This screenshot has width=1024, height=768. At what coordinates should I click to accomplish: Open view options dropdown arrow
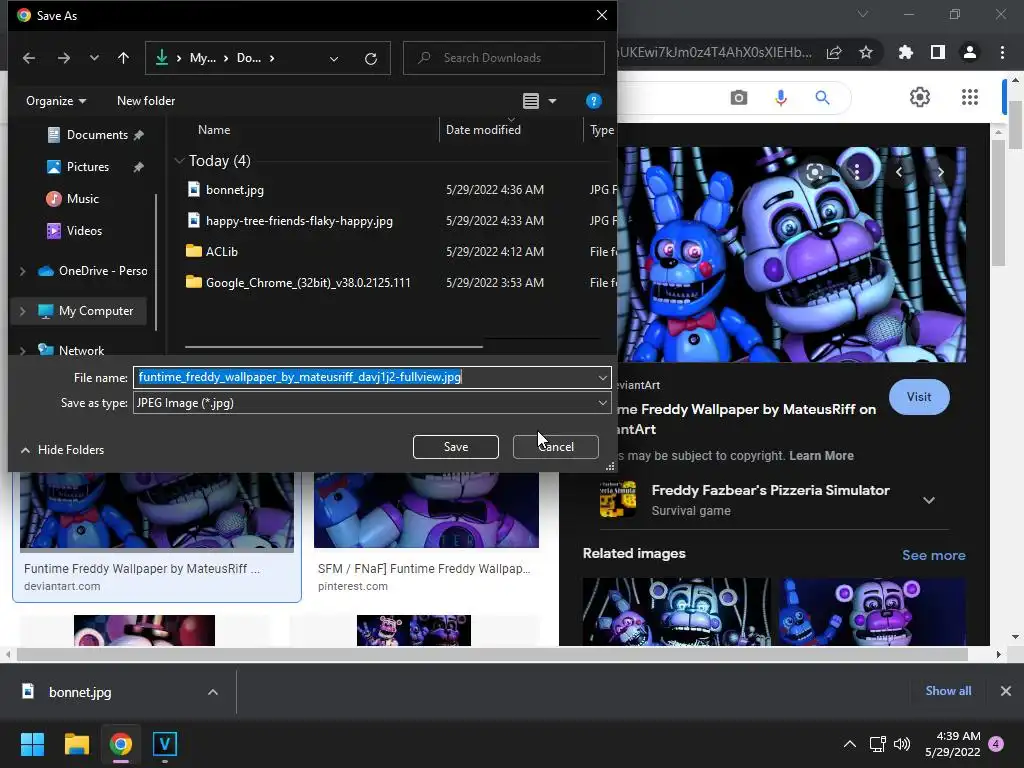tap(552, 101)
